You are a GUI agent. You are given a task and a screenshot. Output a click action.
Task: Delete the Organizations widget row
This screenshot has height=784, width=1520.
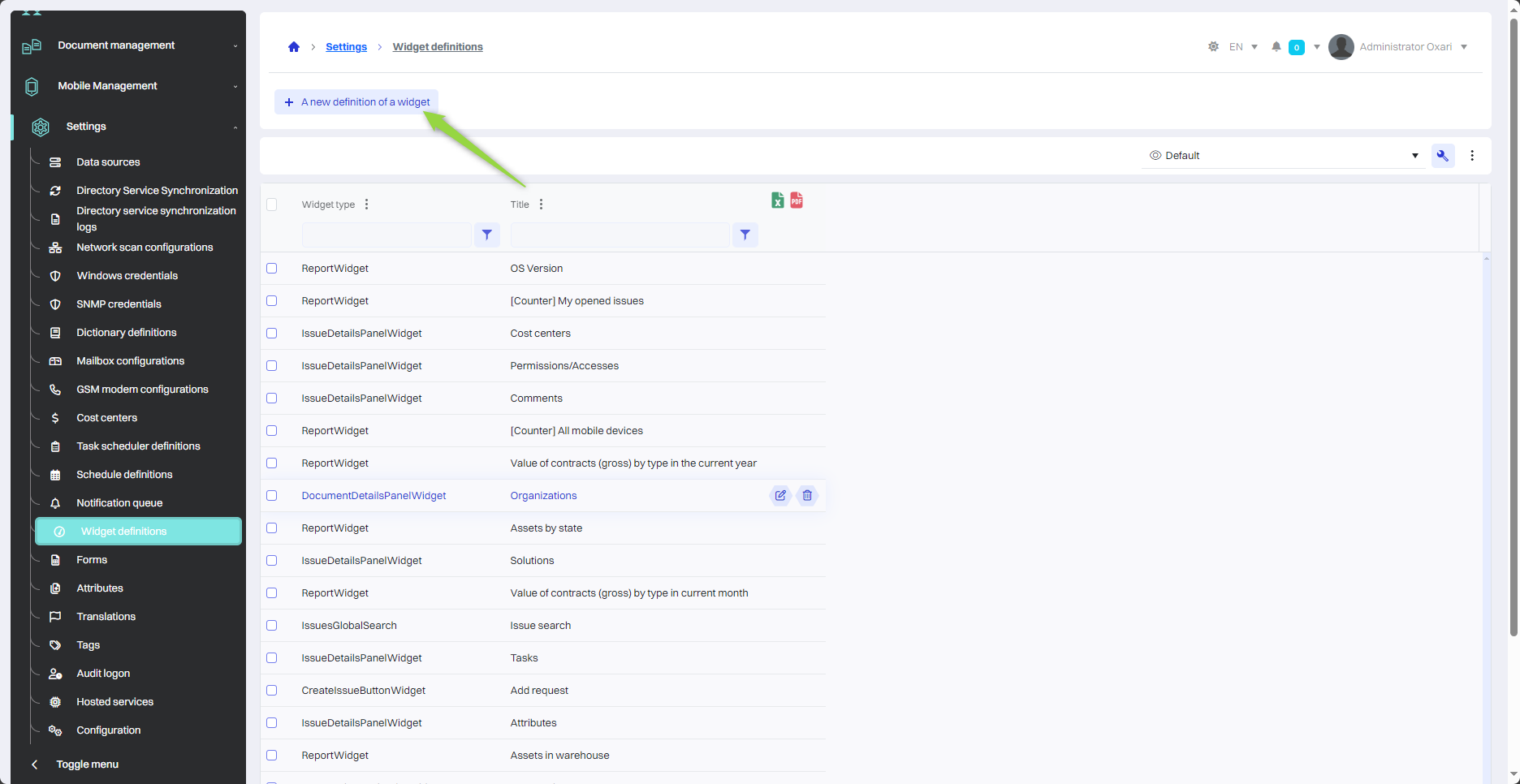click(807, 495)
